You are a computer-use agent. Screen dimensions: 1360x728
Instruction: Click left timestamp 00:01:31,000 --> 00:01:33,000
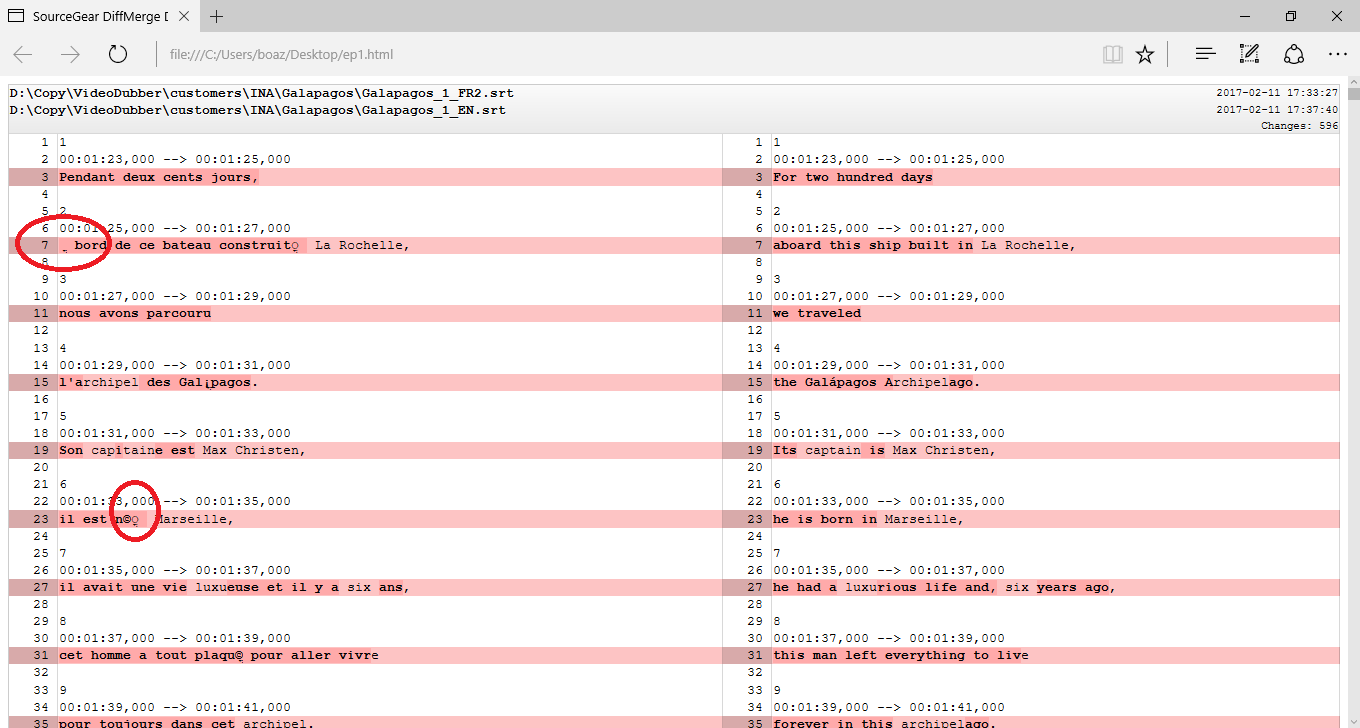coord(175,433)
